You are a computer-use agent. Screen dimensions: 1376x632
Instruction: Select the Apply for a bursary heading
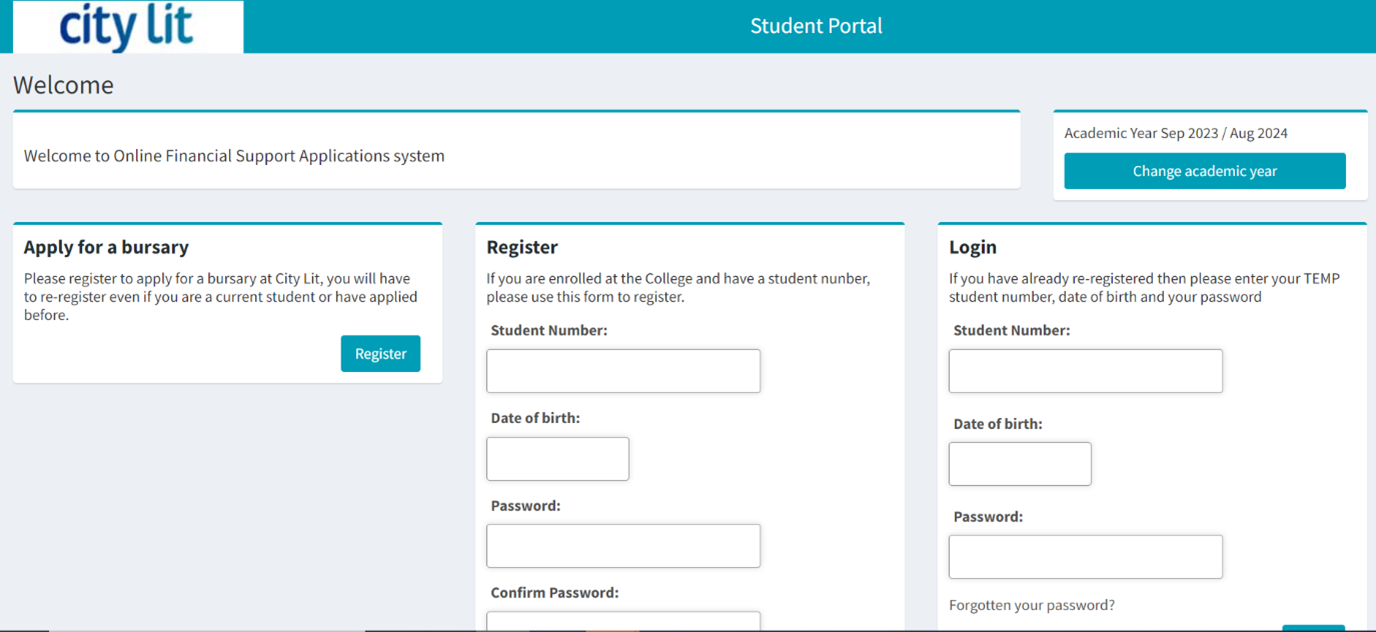click(106, 247)
